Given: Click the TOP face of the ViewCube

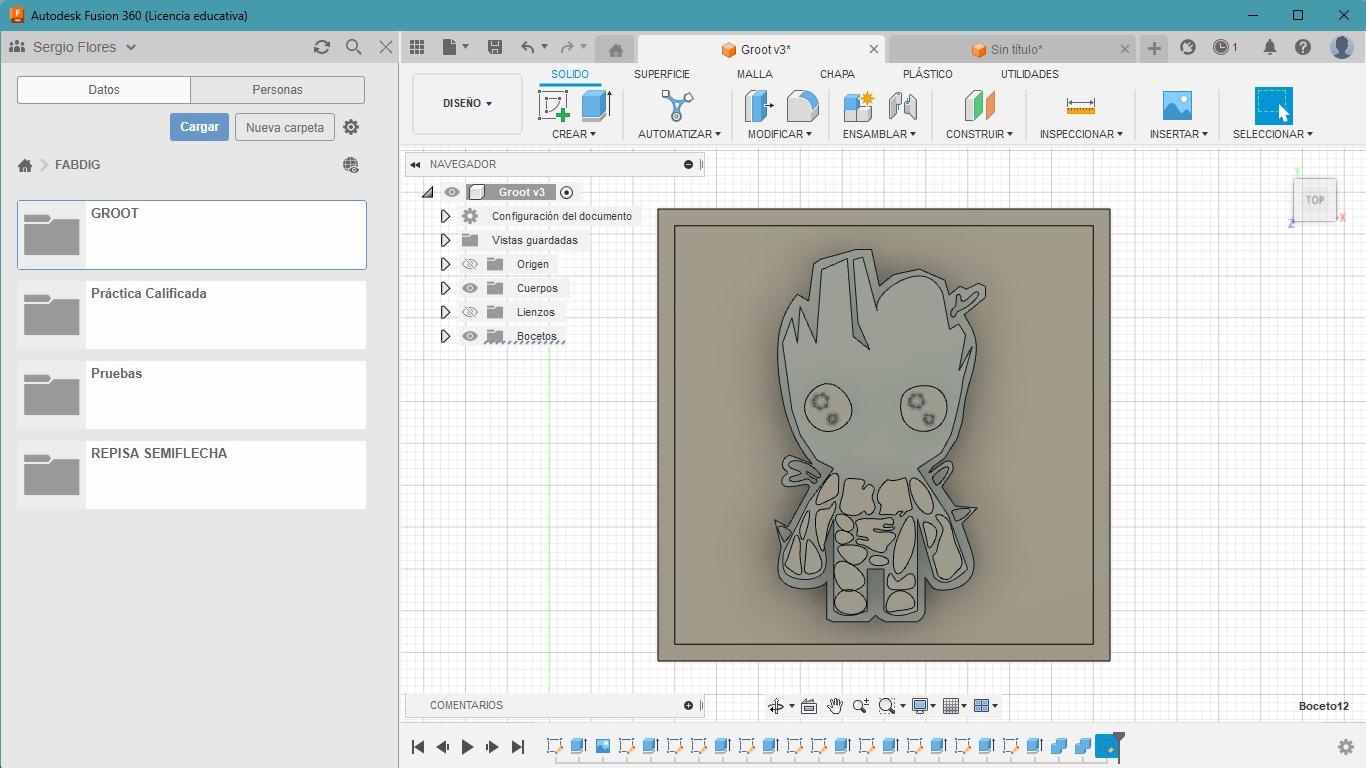Looking at the screenshot, I should 1314,200.
